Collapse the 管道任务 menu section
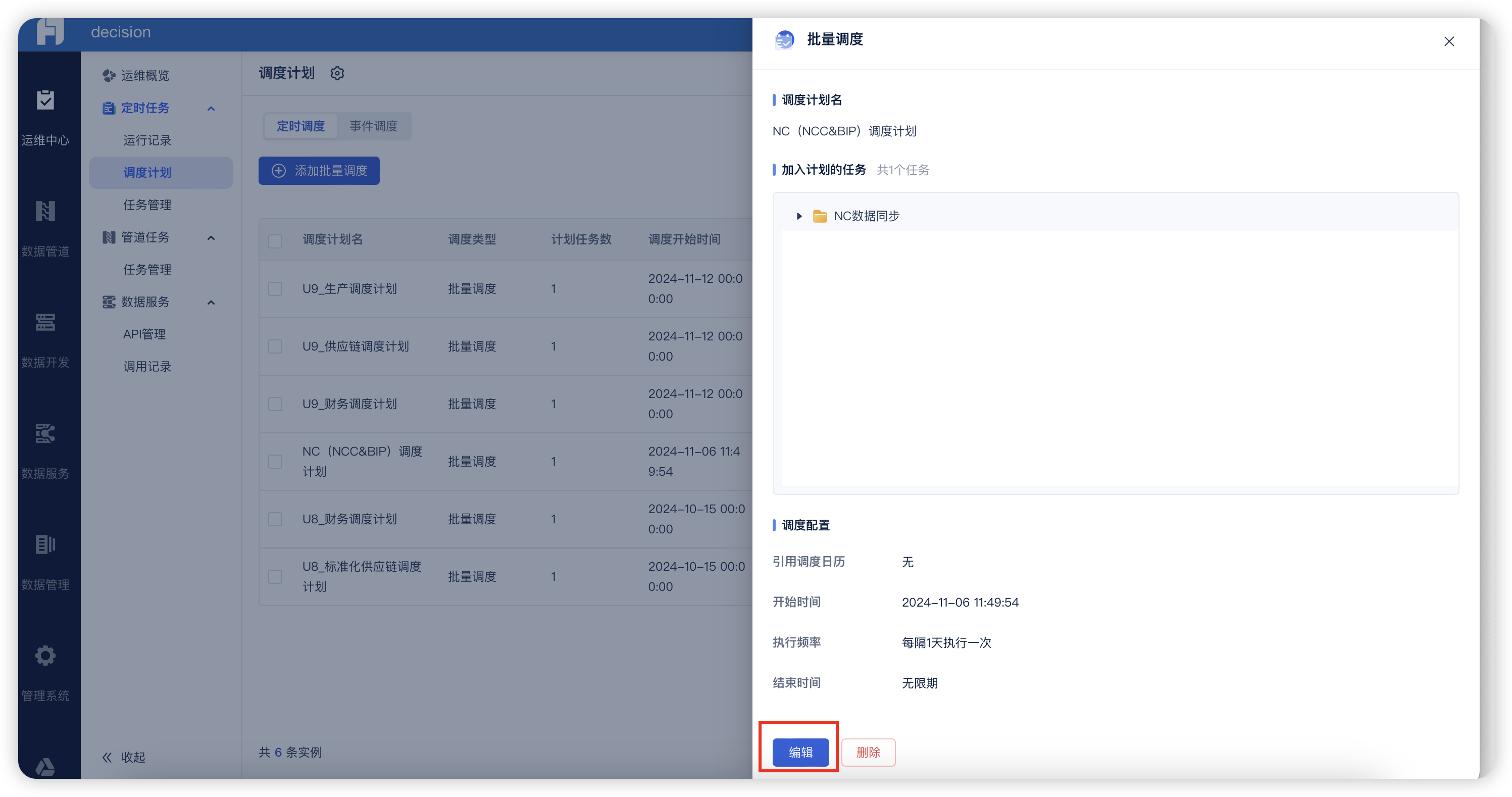The height and width of the screenshot is (797, 1512). (211, 238)
